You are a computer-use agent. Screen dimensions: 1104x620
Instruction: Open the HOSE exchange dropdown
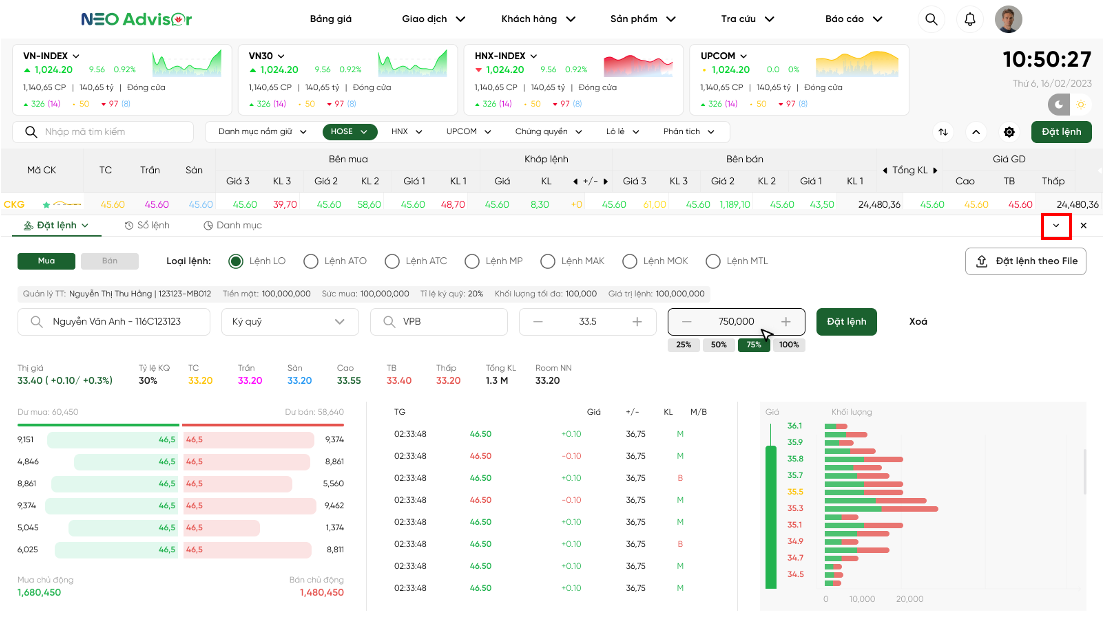(x=350, y=131)
